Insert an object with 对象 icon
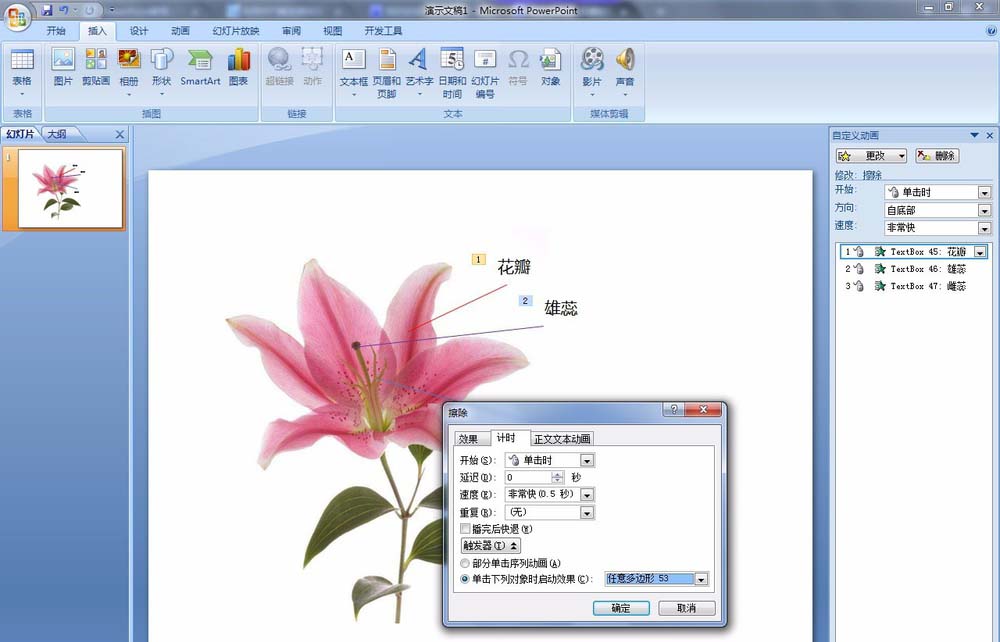Screen dimensions: 1000x642 (x=550, y=67)
